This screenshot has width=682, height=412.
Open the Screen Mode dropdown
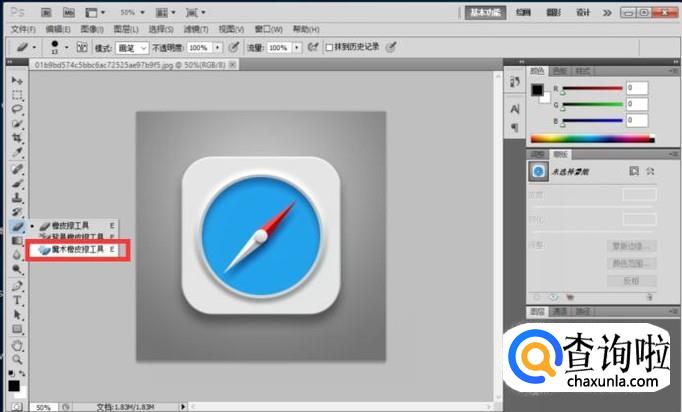coord(196,13)
